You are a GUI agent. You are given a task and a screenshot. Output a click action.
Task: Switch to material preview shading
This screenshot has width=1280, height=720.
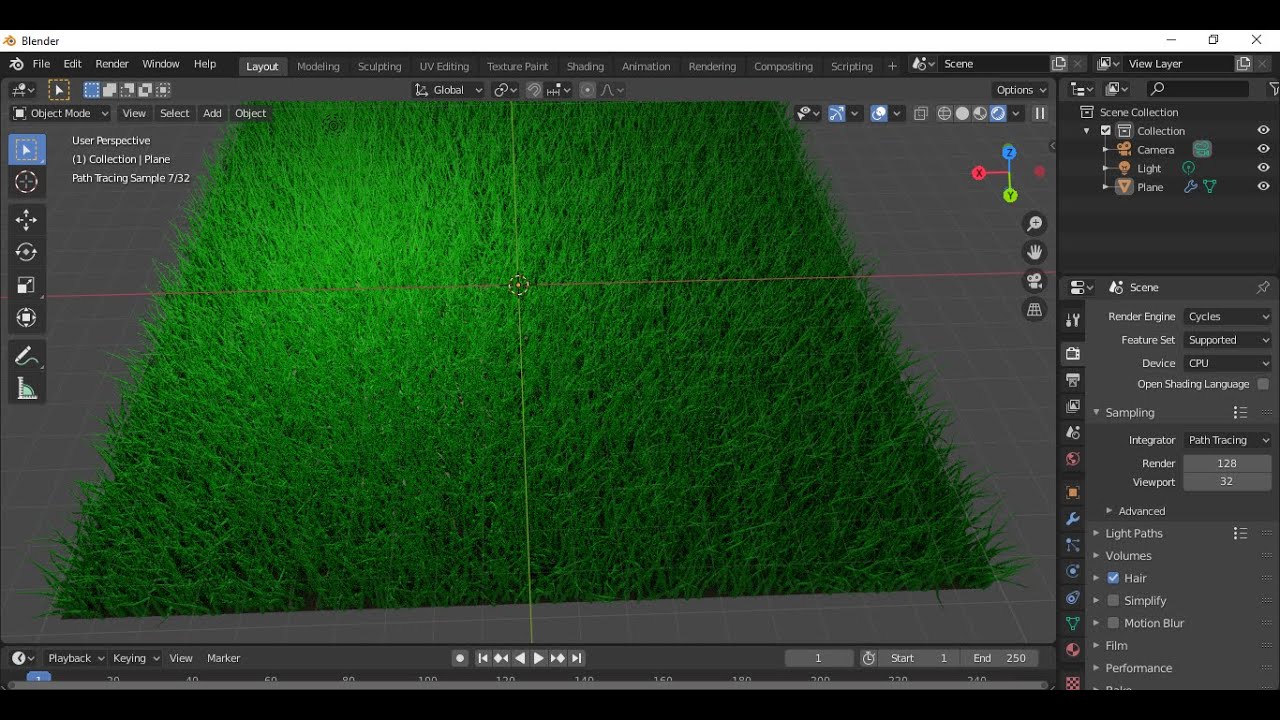[980, 113]
